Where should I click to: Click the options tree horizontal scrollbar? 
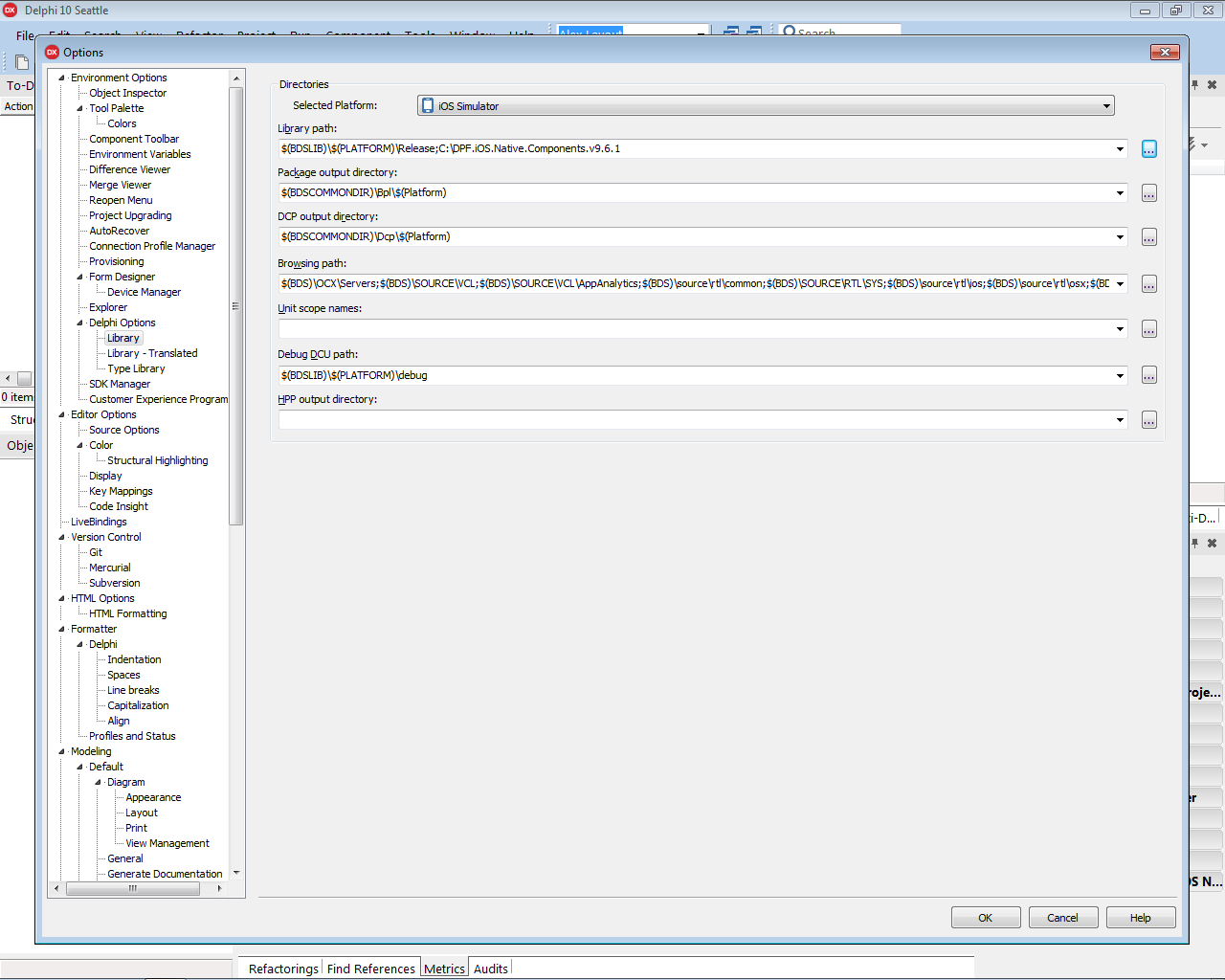click(x=133, y=888)
